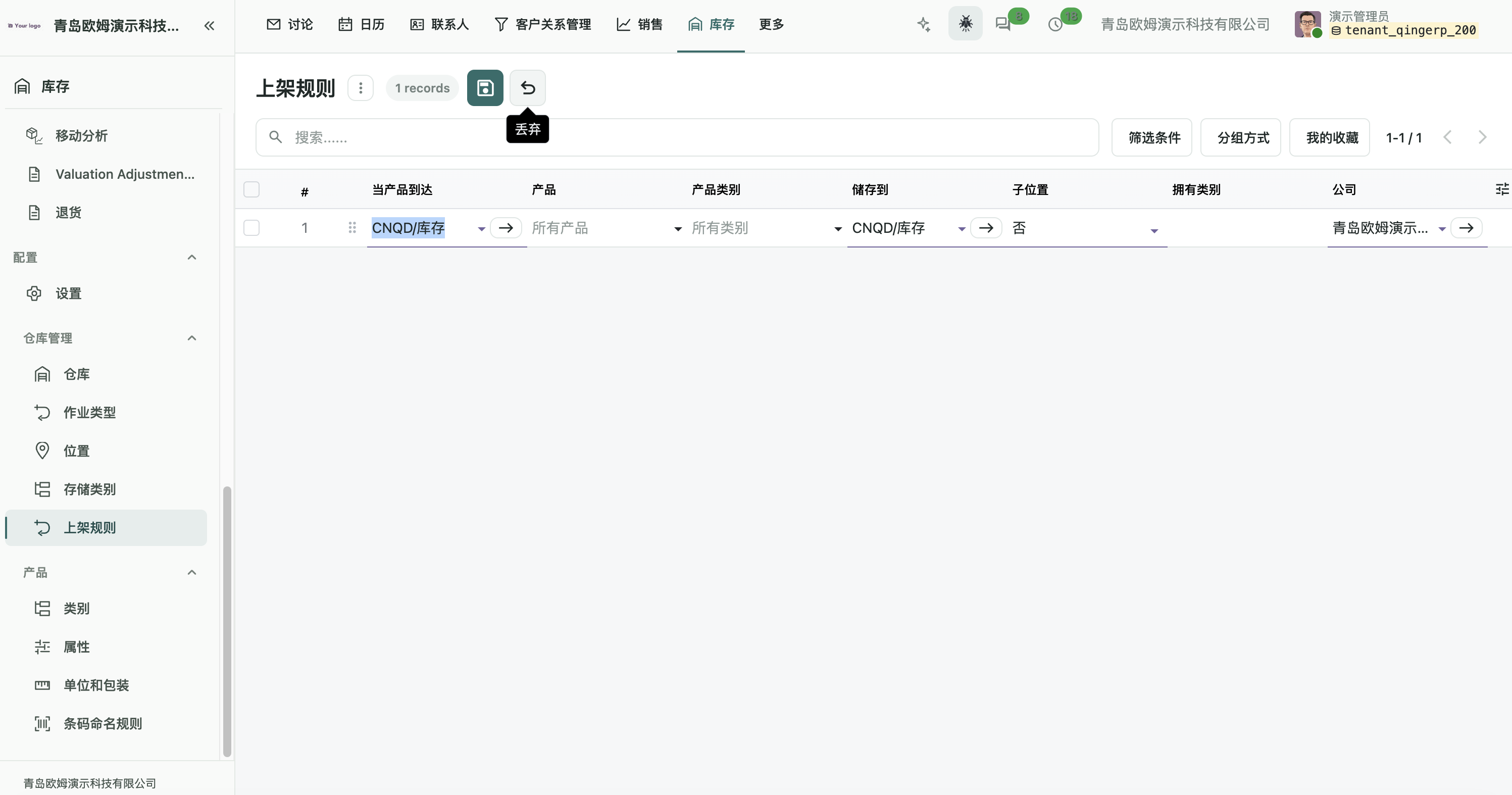Screen dimensions: 1512x795
Task: Open the 更多 top menu
Action: pyautogui.click(x=771, y=24)
